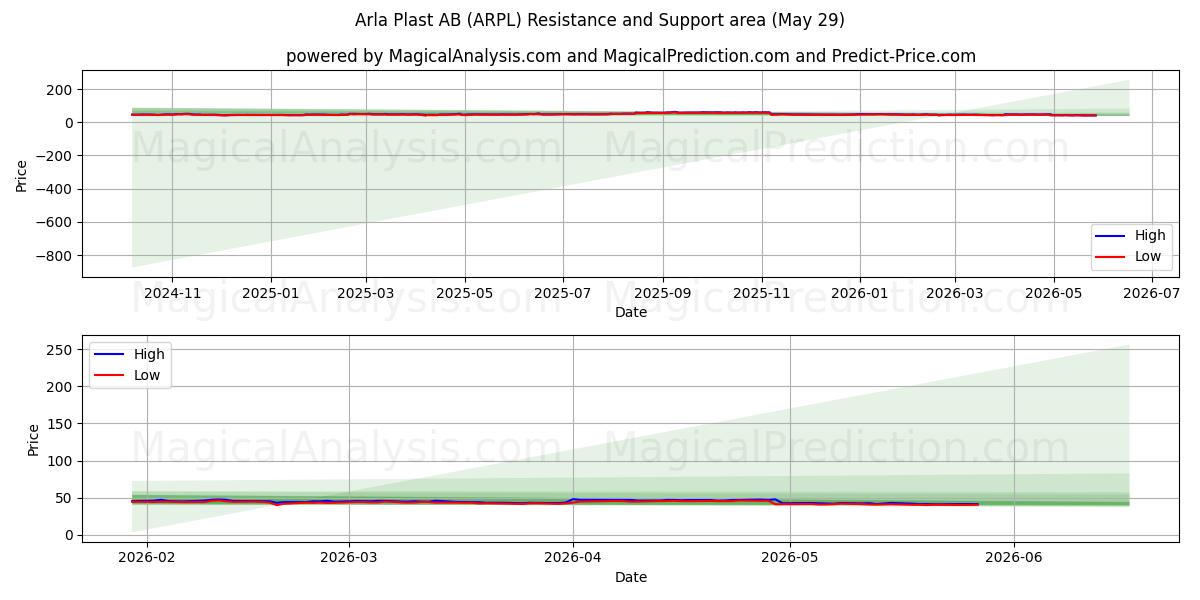This screenshot has height=600, width=1200.
Task: Click the top chart x-axis label '2024-11'
Action: [x=172, y=294]
